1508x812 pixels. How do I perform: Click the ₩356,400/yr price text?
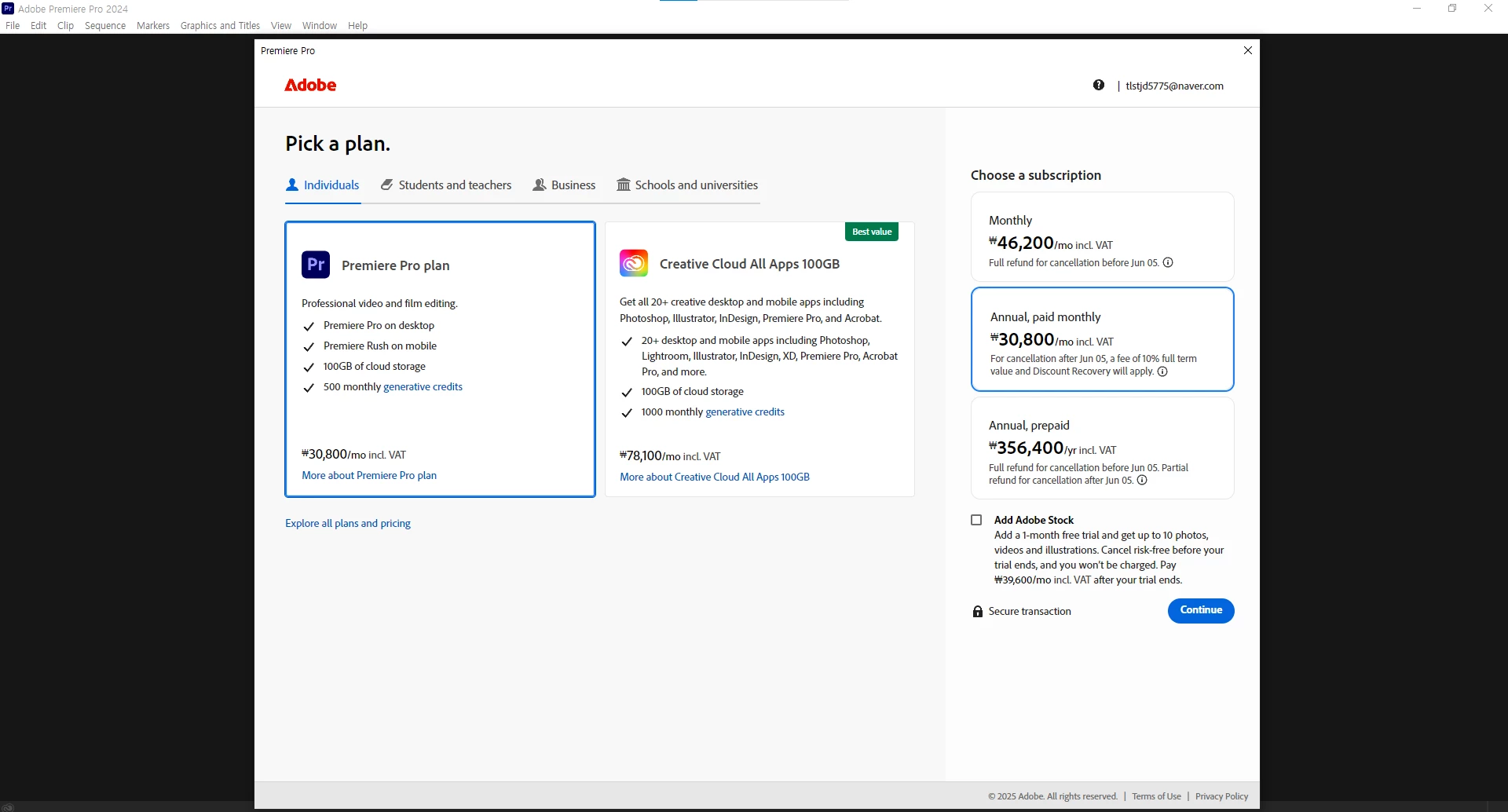[x=1032, y=448]
